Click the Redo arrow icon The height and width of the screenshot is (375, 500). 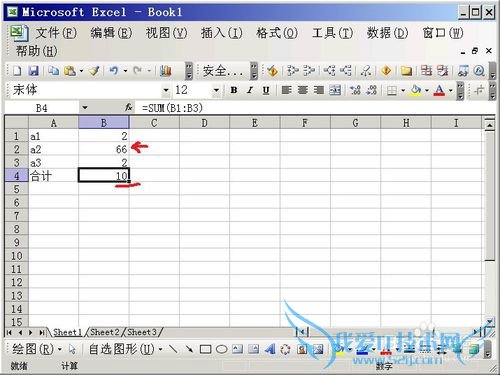(137, 71)
